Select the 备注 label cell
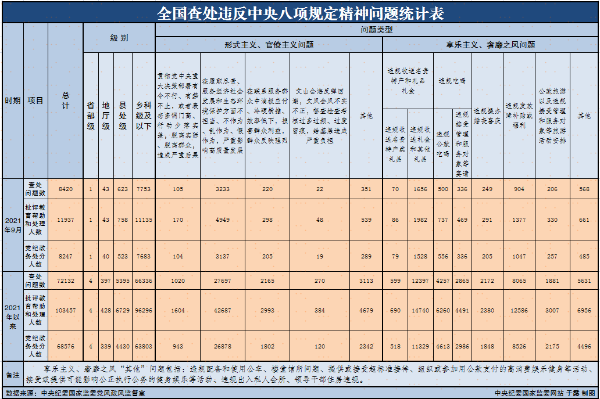Image resolution: width=600 pixels, height=399 pixels. coord(13,375)
